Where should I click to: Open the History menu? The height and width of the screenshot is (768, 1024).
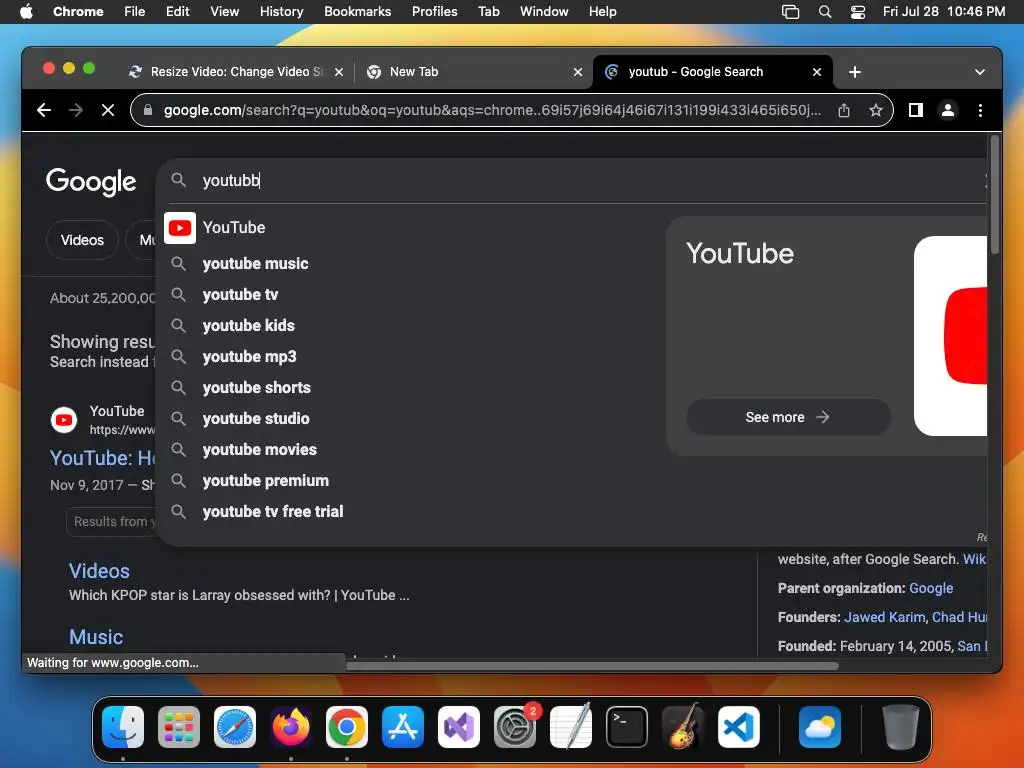tap(281, 12)
